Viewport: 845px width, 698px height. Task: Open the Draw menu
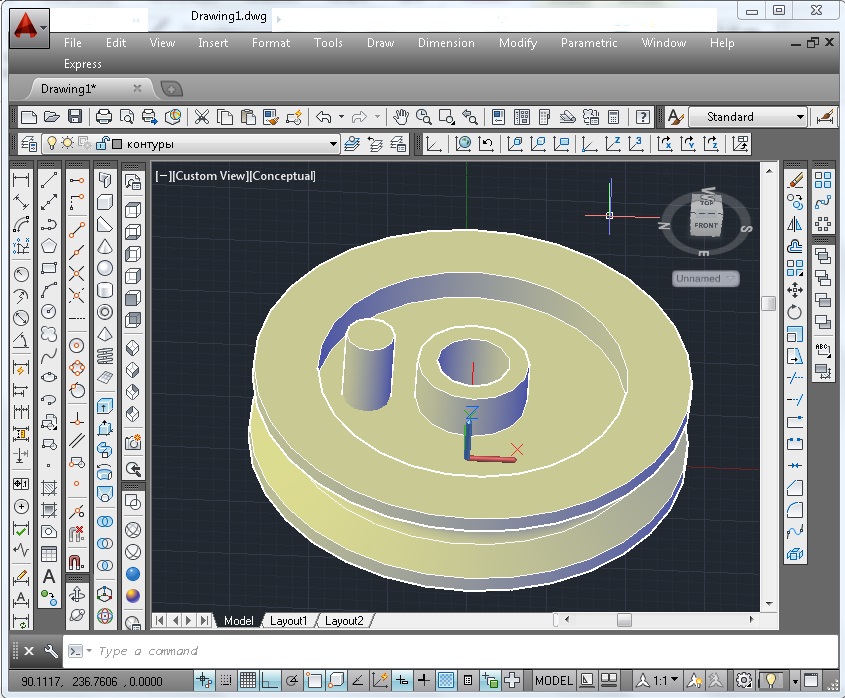coord(380,43)
